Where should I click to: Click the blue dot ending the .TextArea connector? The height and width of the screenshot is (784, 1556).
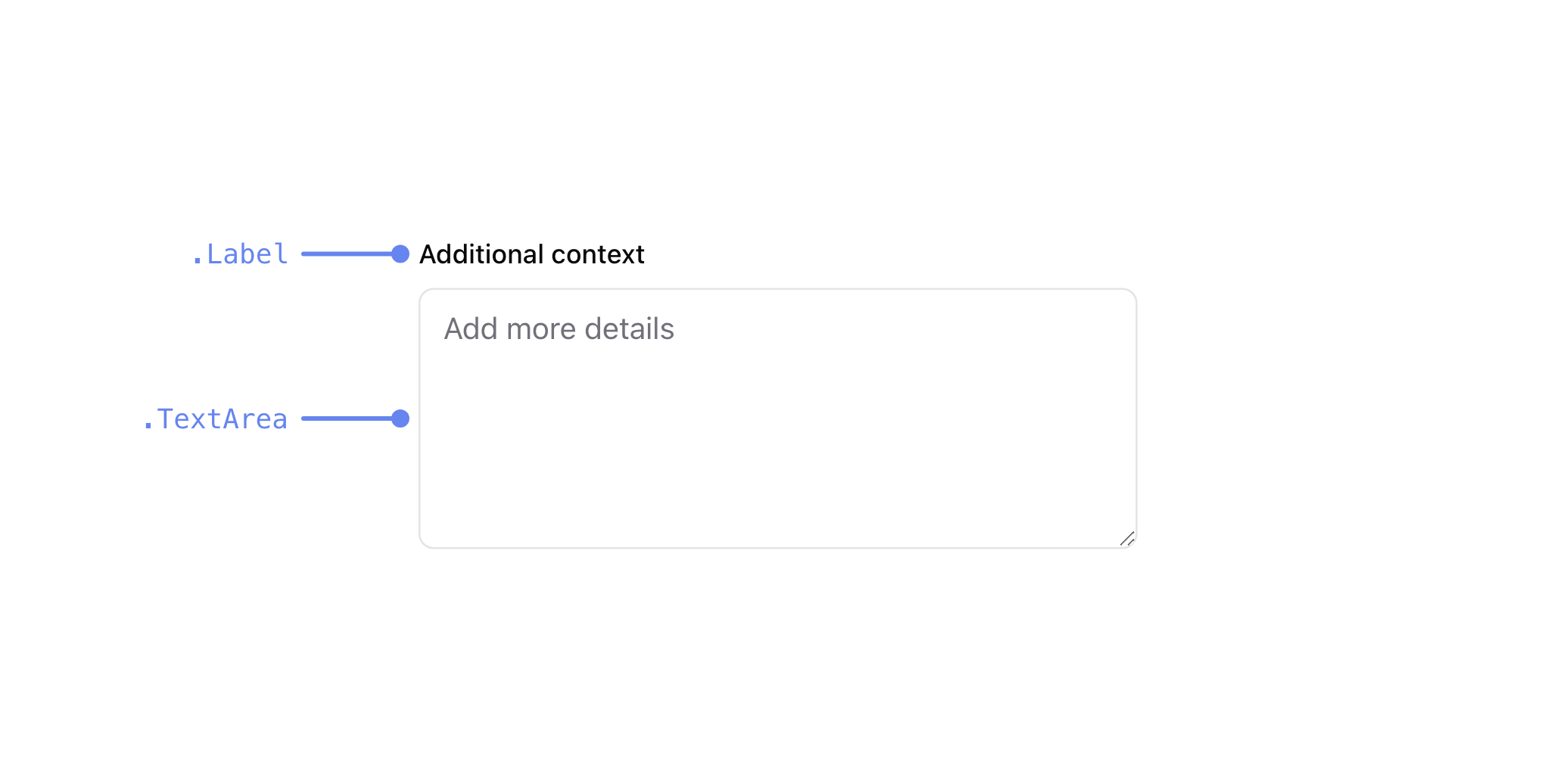pyautogui.click(x=400, y=418)
